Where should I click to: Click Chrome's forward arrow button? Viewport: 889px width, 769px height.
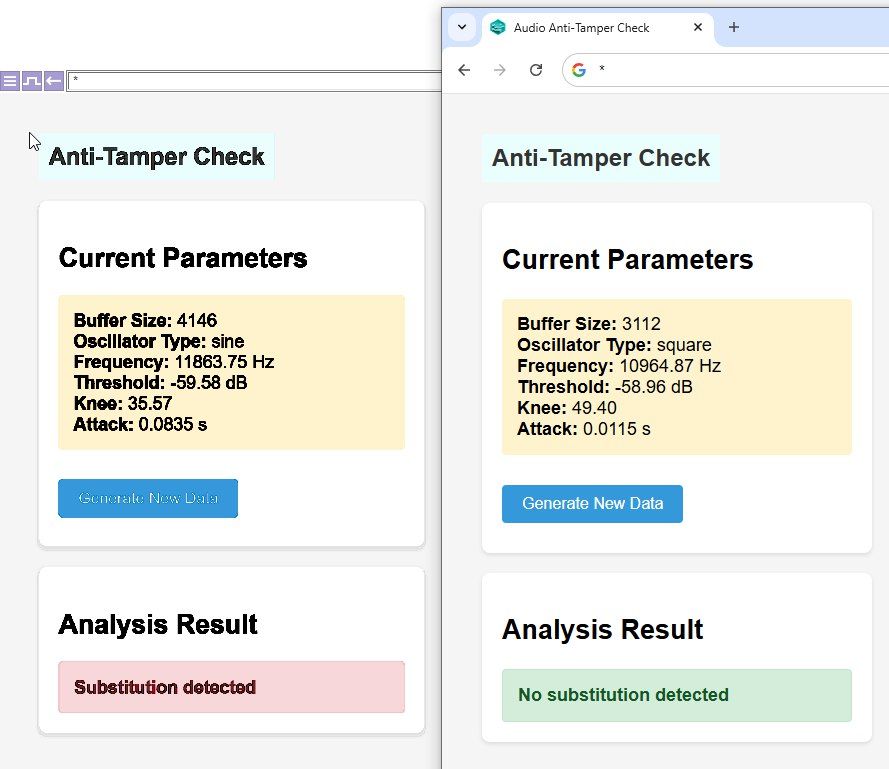click(x=500, y=70)
